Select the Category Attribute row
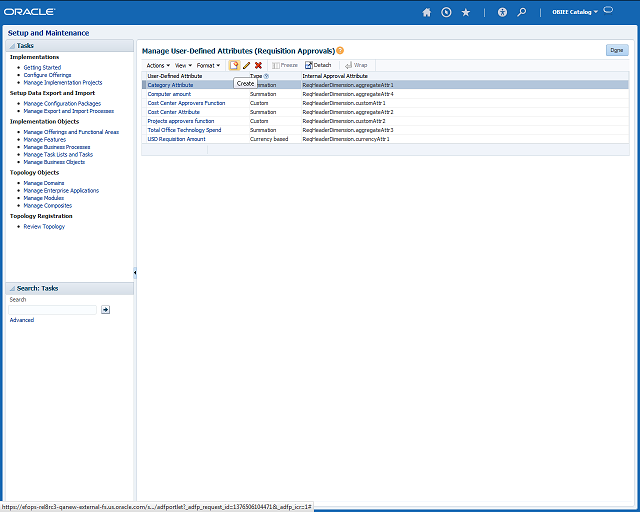Viewport: 640px width, 512px height. coord(385,85)
